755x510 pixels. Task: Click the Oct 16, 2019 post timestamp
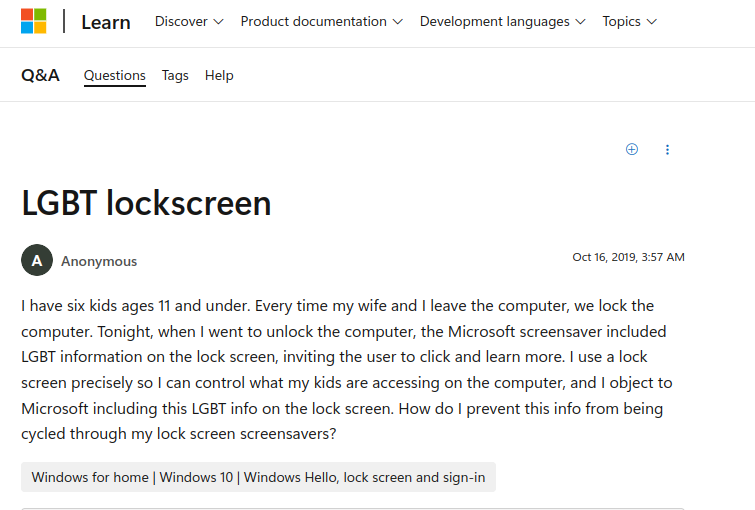628,257
